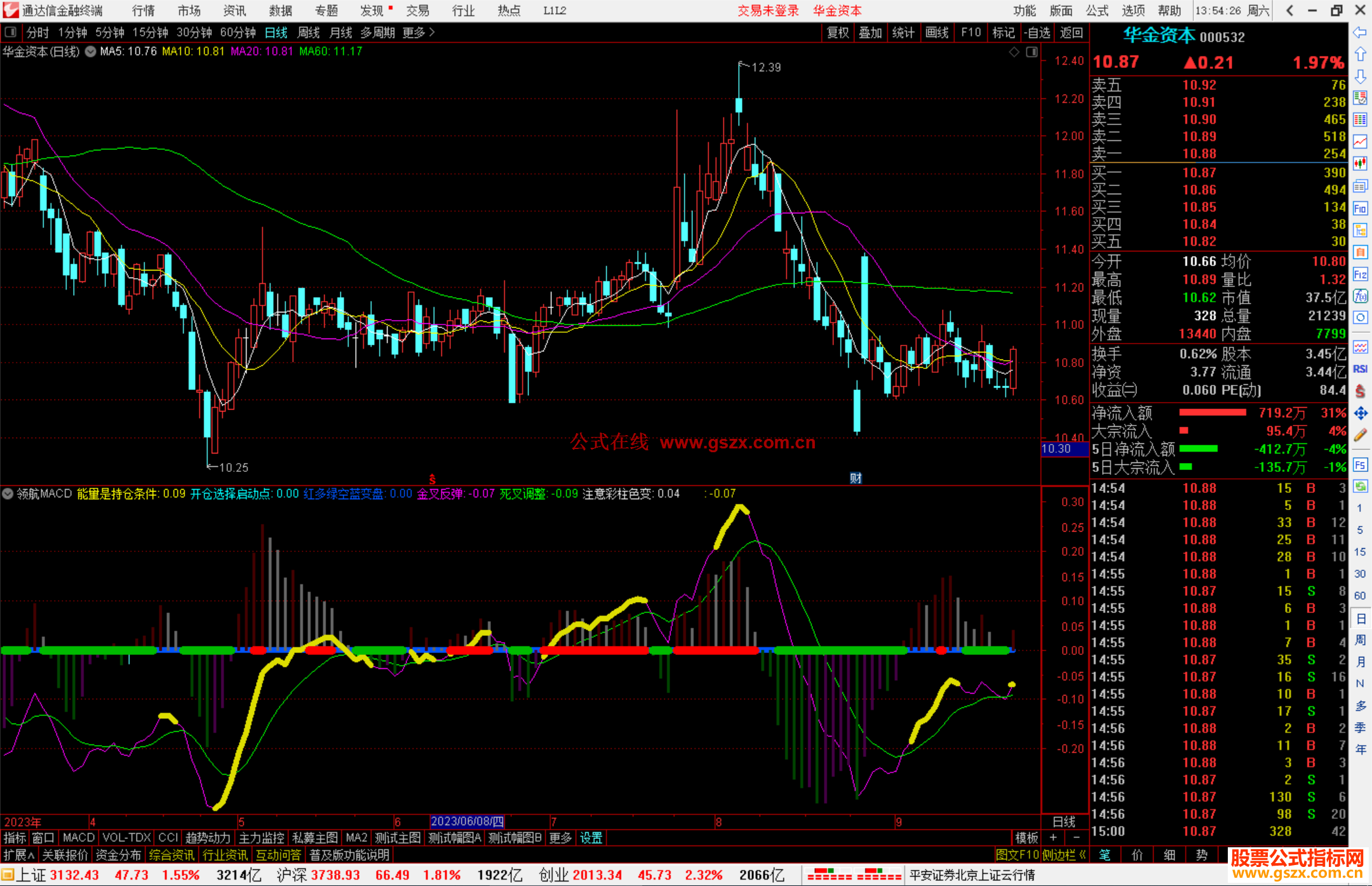Click the 复权 button
Screen dimensions: 1372x886
[838, 32]
